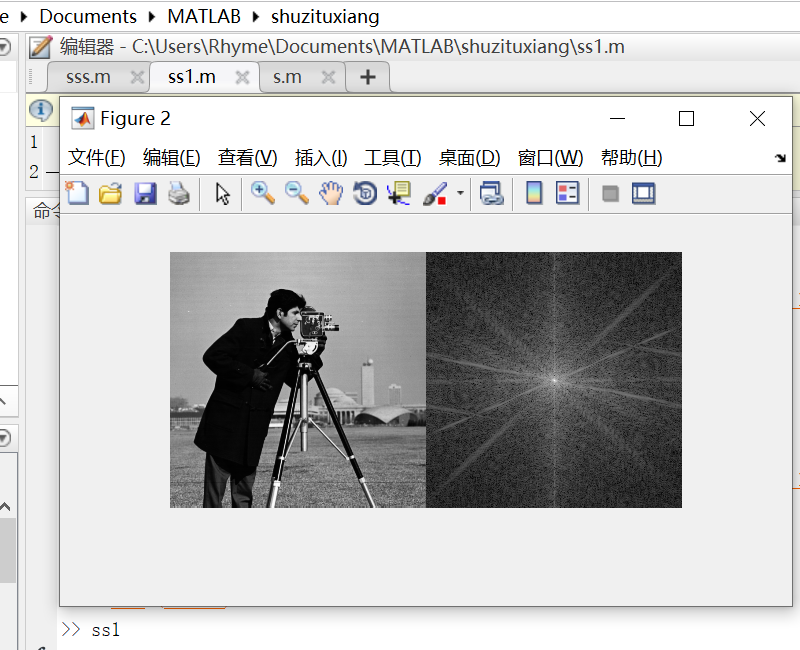The height and width of the screenshot is (650, 800).
Task: Enable Rotate 3D mode
Action: click(x=364, y=193)
